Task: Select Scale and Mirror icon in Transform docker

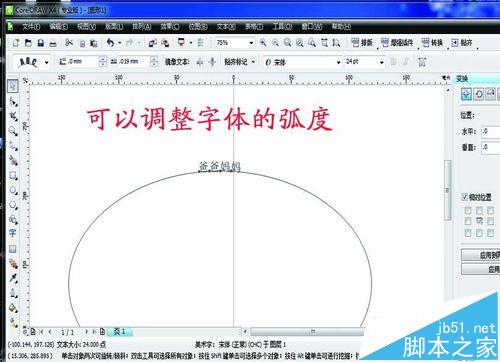Action: (x=490, y=94)
